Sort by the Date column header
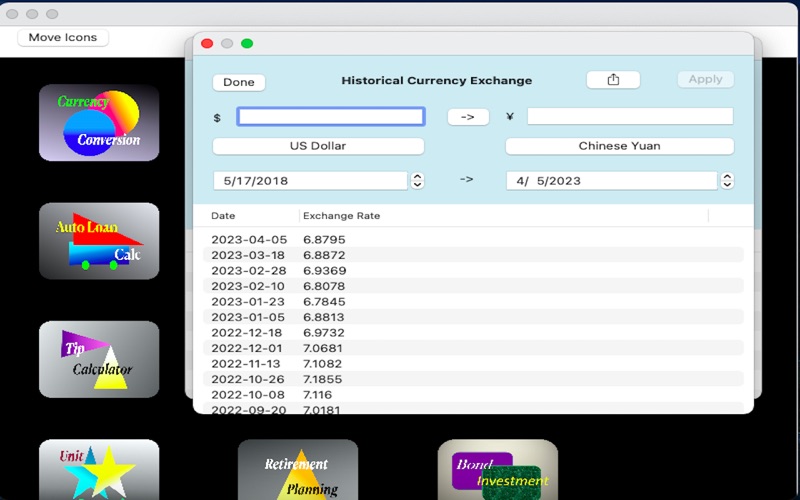Image resolution: width=800 pixels, height=500 pixels. (x=223, y=216)
